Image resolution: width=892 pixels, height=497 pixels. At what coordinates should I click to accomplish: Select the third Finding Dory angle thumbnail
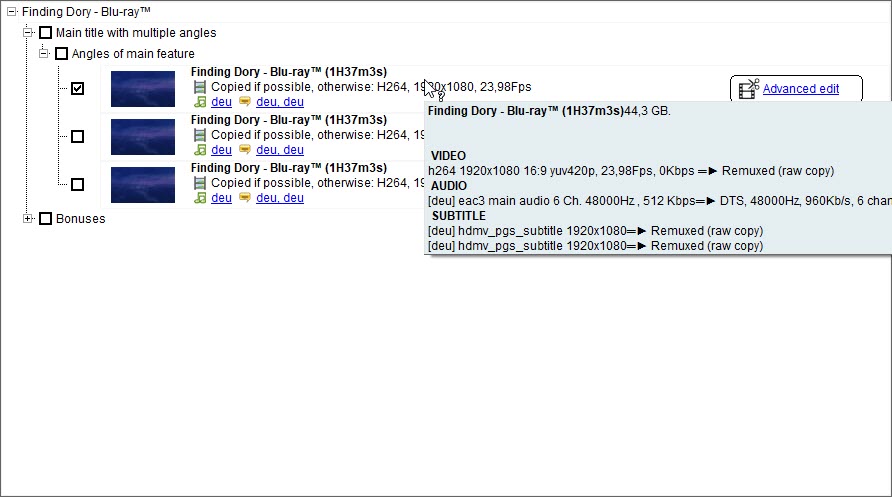143,184
